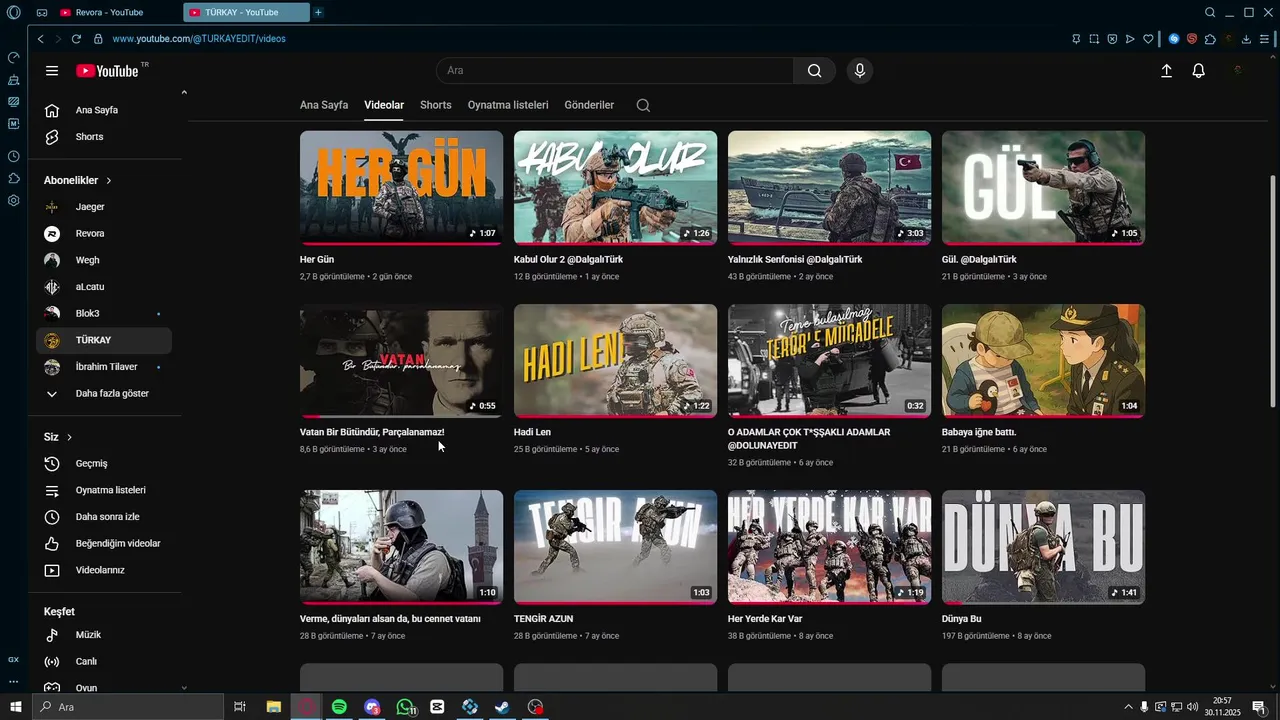1280x720 pixels.
Task: Click the Shazam extension icon
Action: tap(1174, 39)
